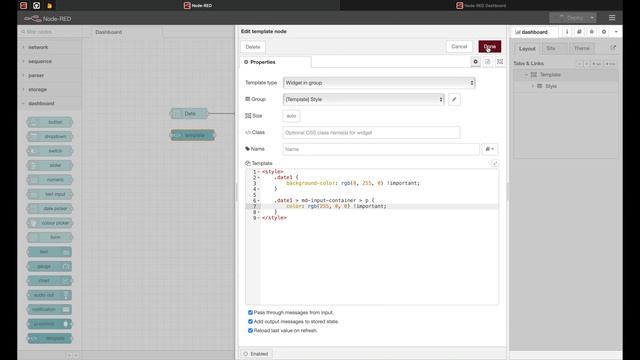Switch to the Node-RED Dashboard browser tab
This screenshot has width=640, height=360.
(x=481, y=5)
